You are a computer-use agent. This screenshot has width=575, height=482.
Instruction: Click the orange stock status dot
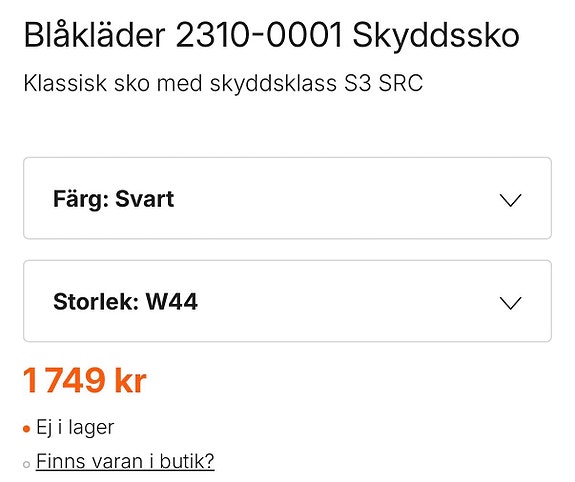tap(26, 429)
